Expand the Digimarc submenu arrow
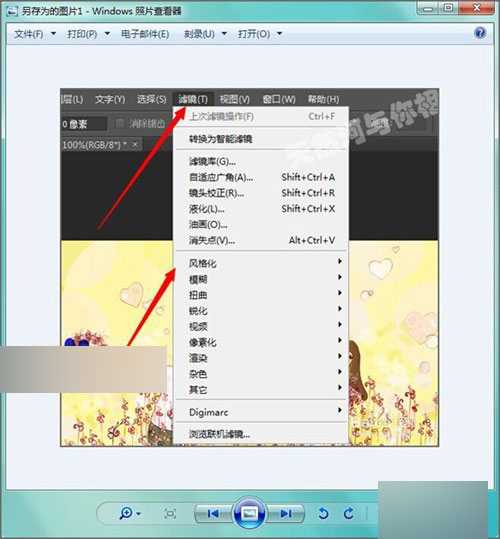The height and width of the screenshot is (539, 500). click(x=340, y=410)
